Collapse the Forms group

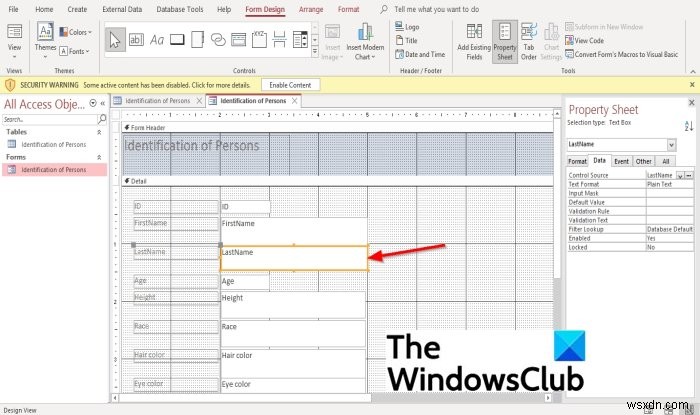click(99, 157)
